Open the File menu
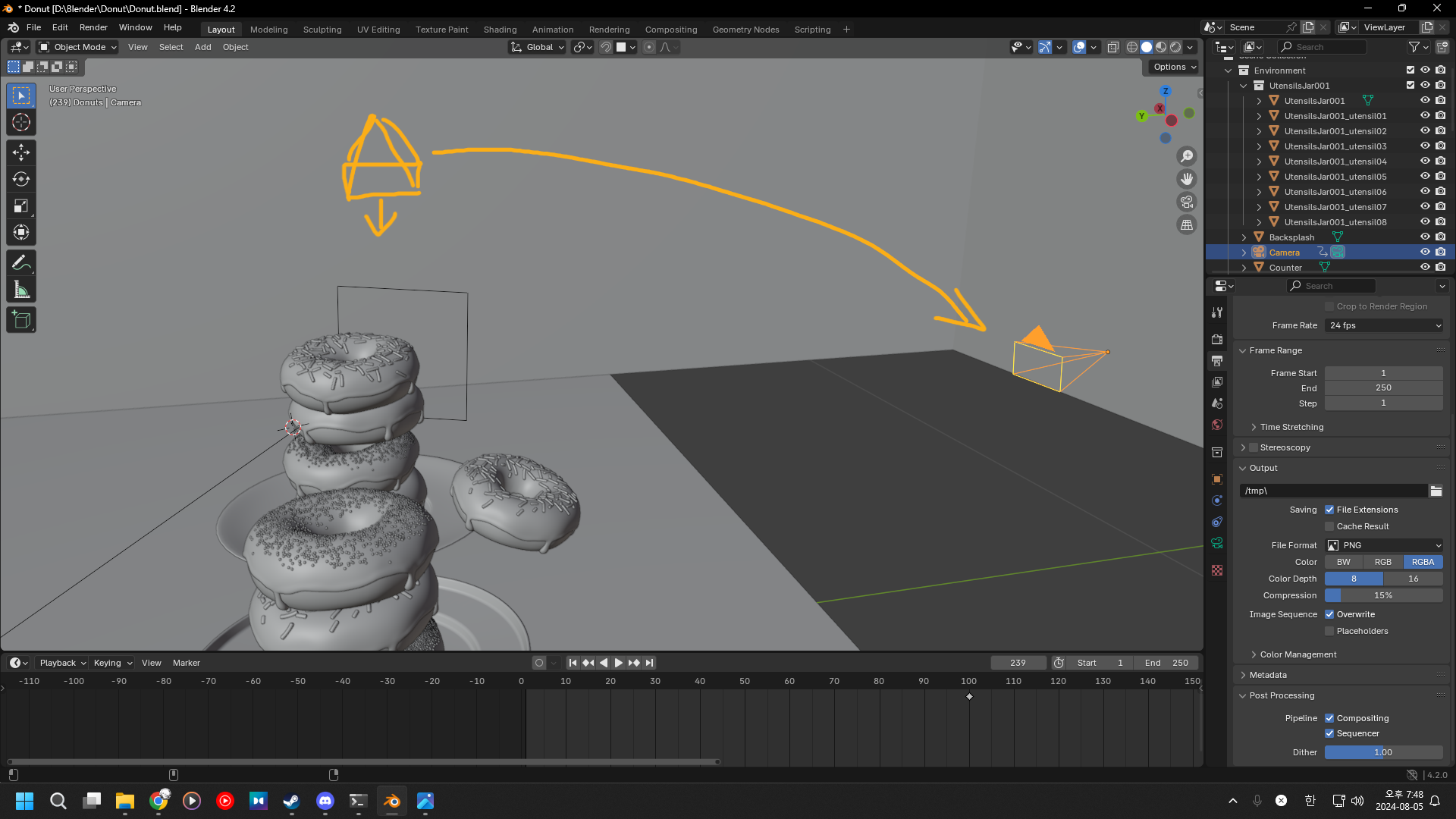Screen dimensions: 1456x819 coord(34,27)
